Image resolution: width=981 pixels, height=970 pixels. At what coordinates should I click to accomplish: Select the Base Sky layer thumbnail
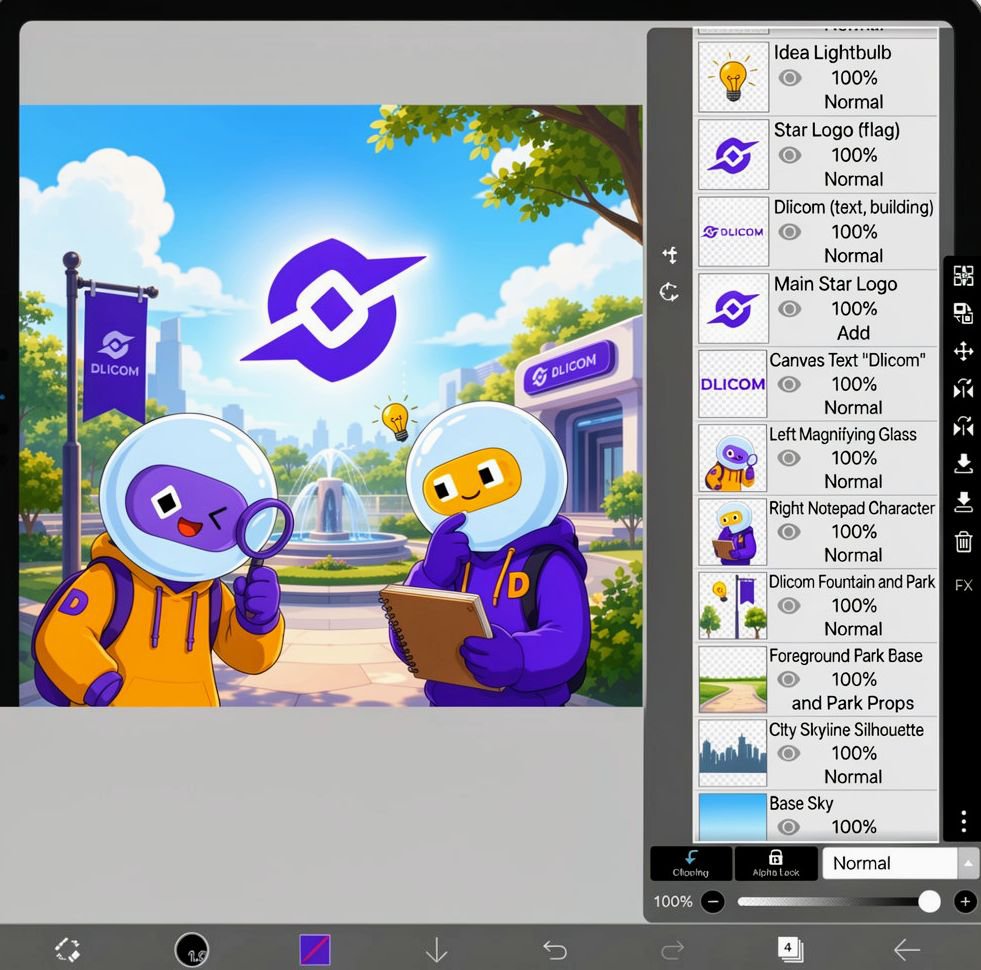click(x=733, y=817)
